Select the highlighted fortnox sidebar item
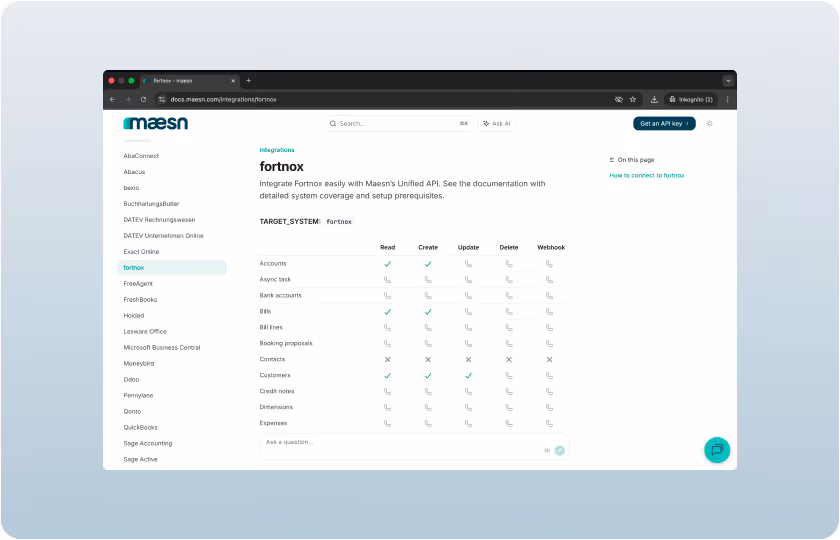This screenshot has width=840, height=540. (172, 268)
